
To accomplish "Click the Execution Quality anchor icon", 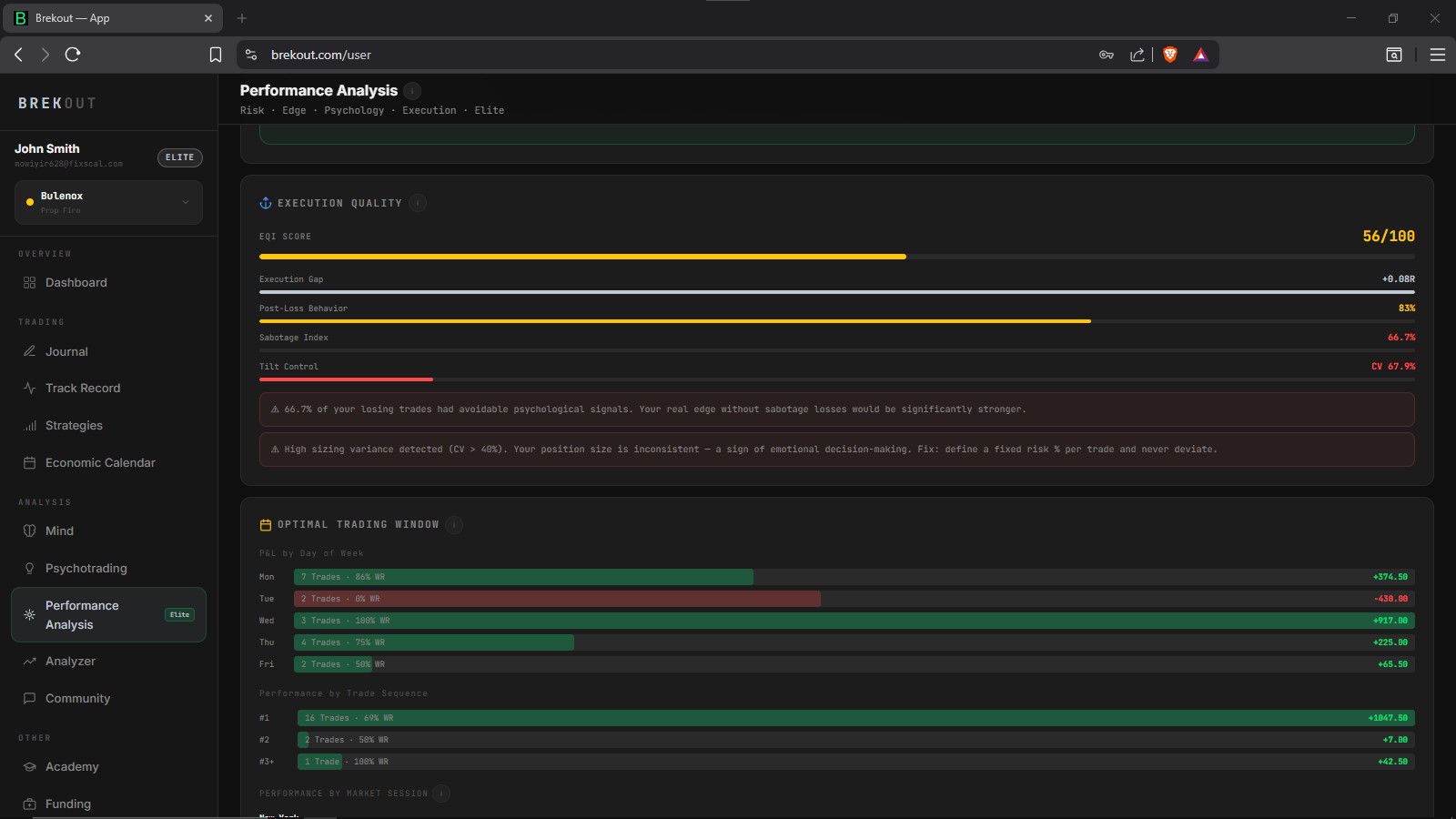I will [266, 203].
